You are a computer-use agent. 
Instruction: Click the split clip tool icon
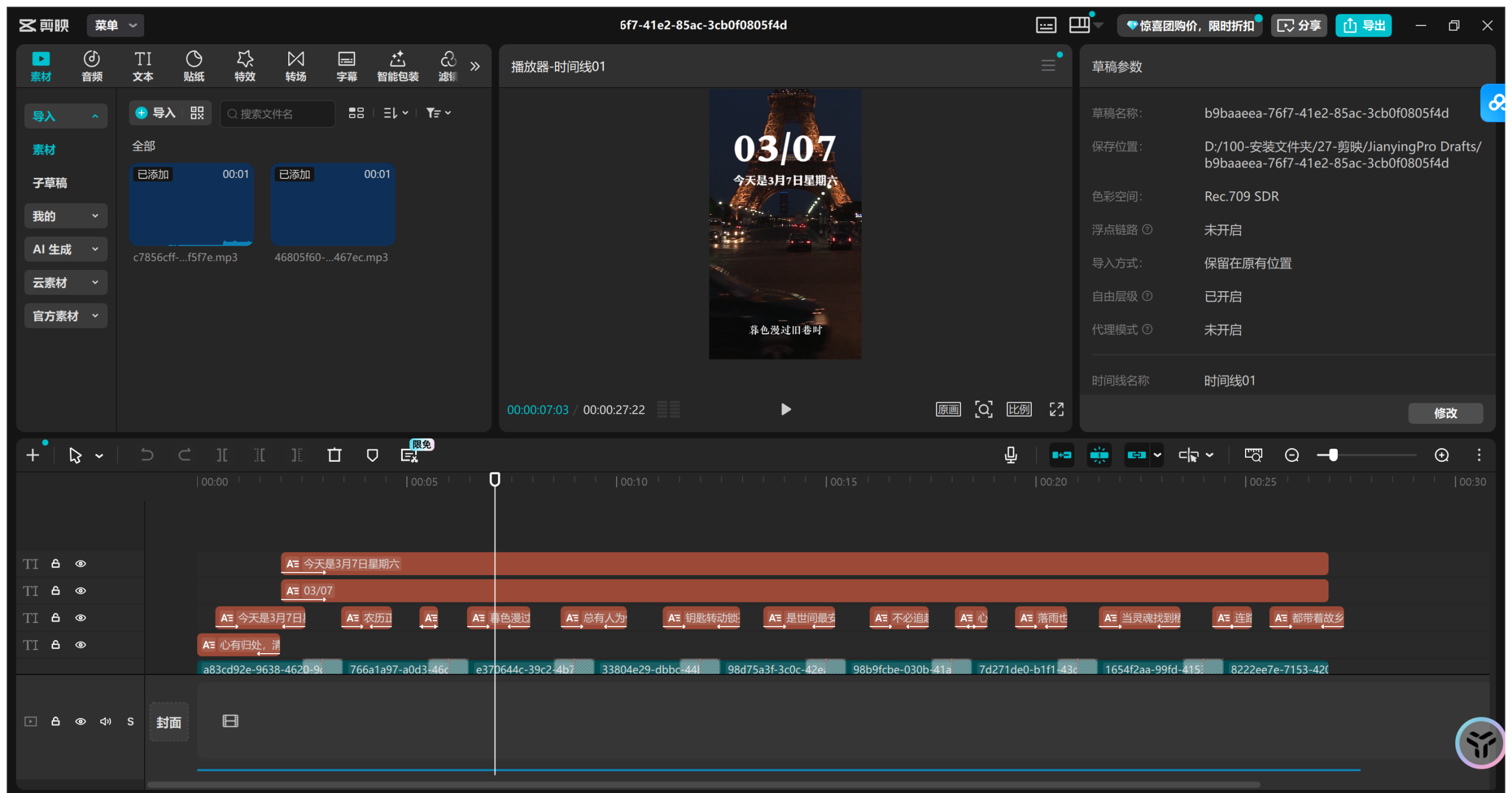pos(222,455)
